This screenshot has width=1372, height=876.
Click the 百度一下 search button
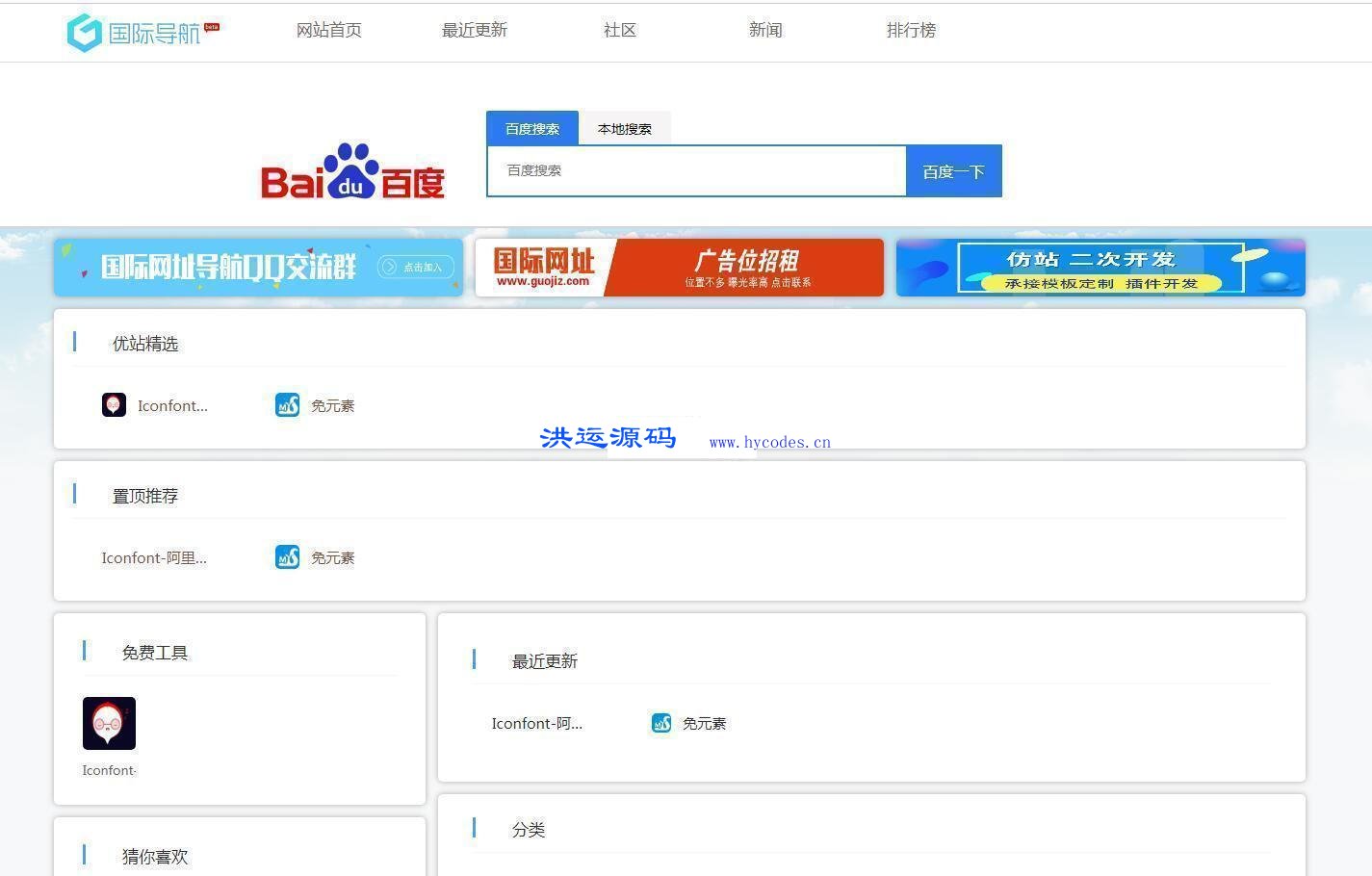[x=954, y=171]
